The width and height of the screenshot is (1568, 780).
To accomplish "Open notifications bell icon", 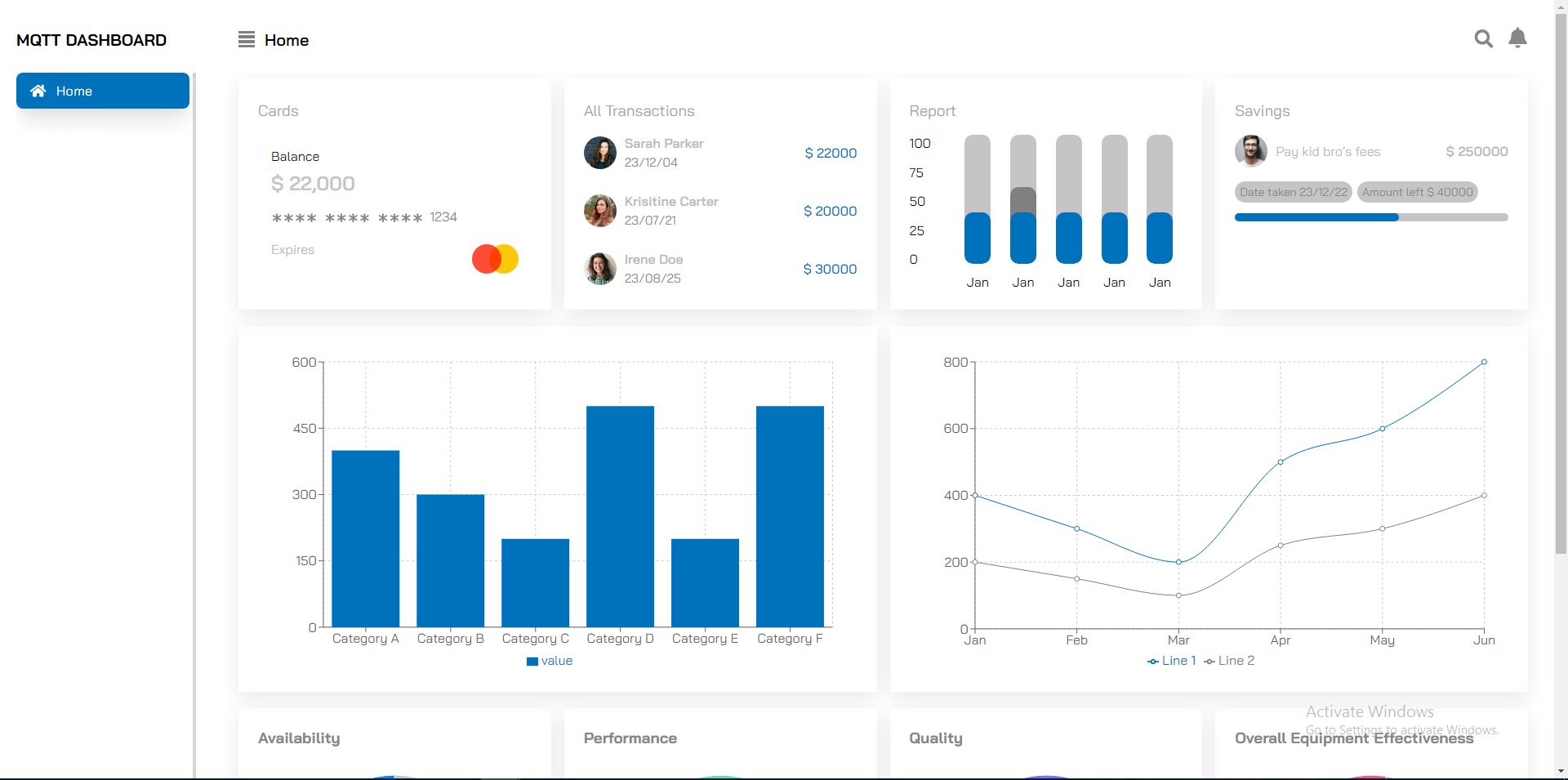I will pyautogui.click(x=1517, y=38).
